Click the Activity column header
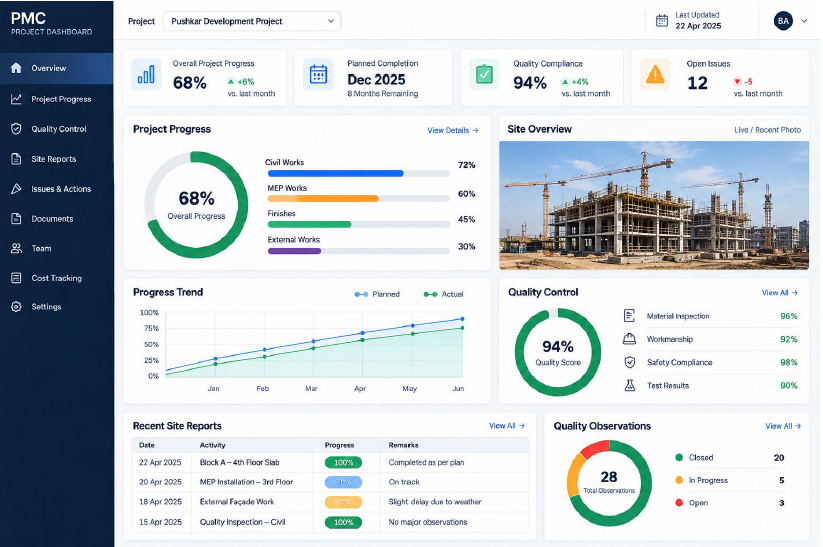Image resolution: width=823 pixels, height=547 pixels. coord(213,445)
